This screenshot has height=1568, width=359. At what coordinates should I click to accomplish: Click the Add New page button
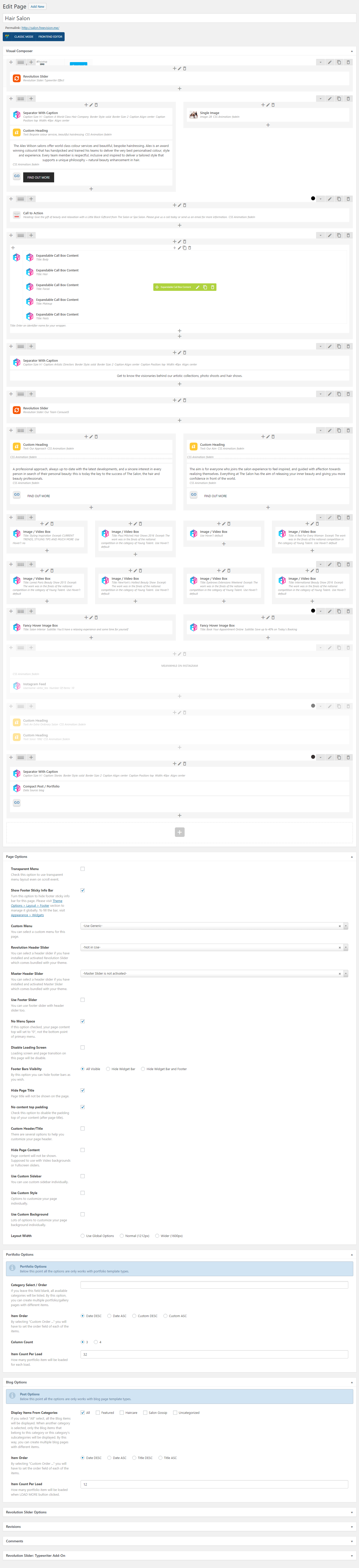click(x=38, y=7)
